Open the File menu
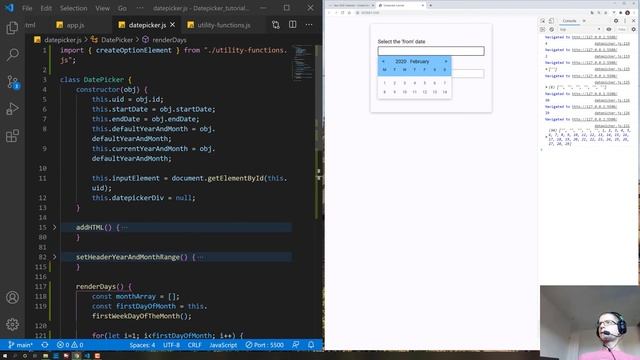640x360 pixels. (27, 8)
